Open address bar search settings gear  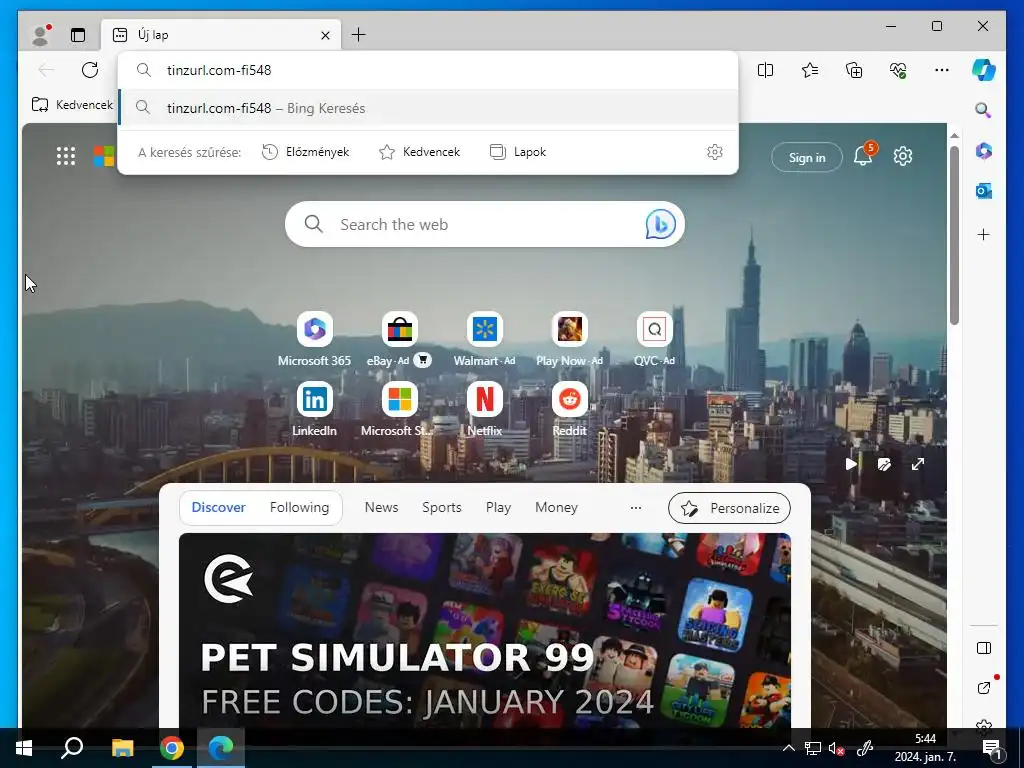point(714,152)
